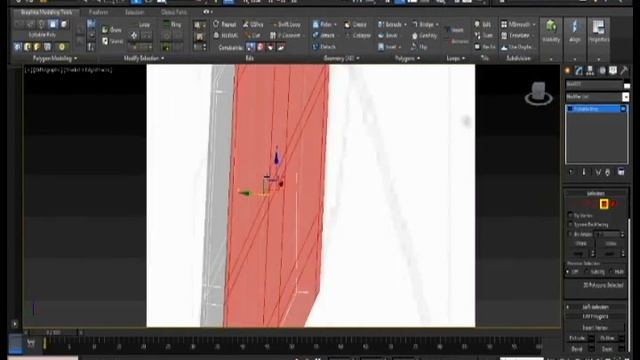Switch to the Selection ribbon tab
The height and width of the screenshot is (360, 640).
[x=134, y=12]
